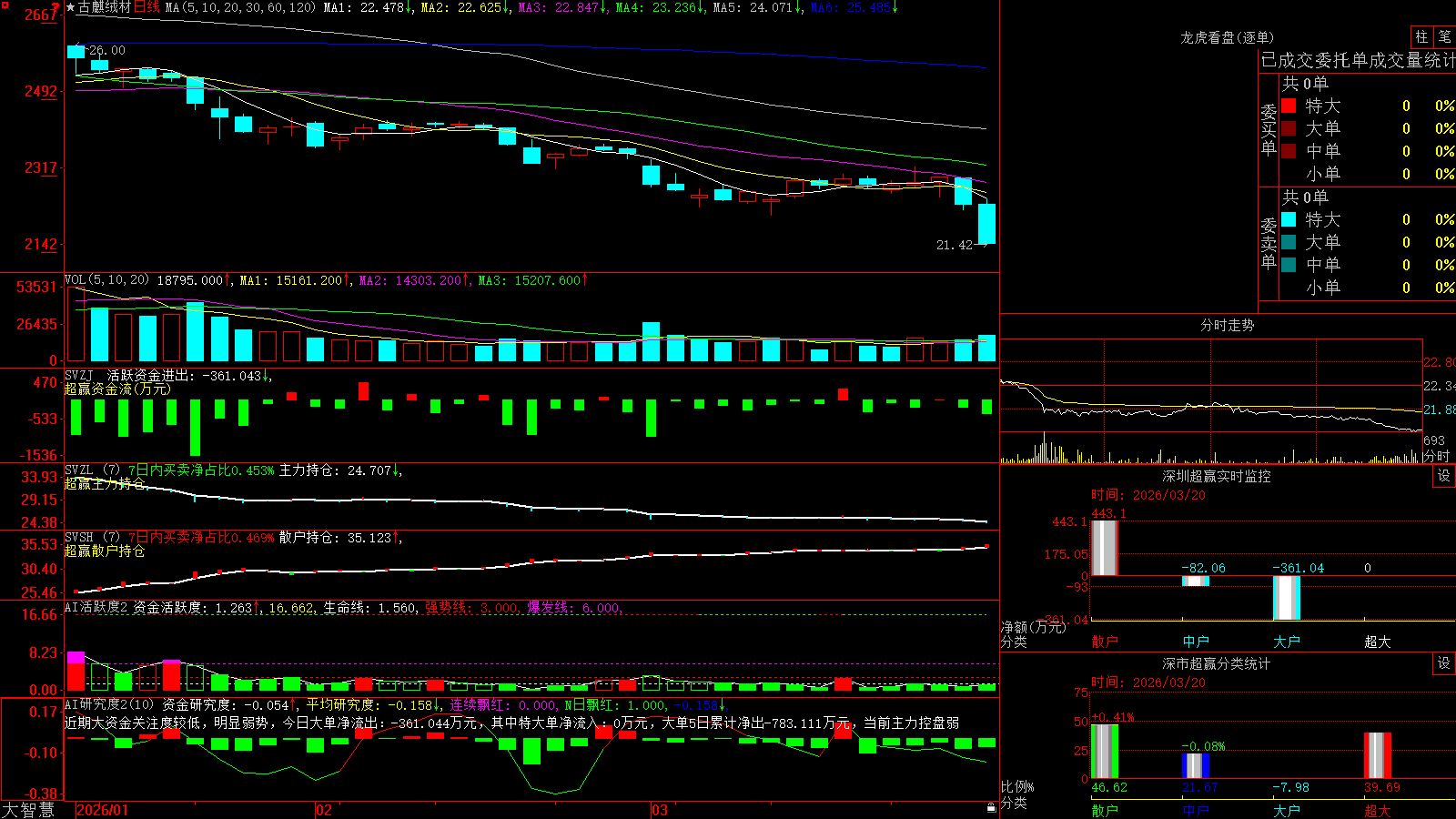Screen dimensions: 1456x819
Task: Select the SVSH (7) indicator label
Action: point(92,538)
